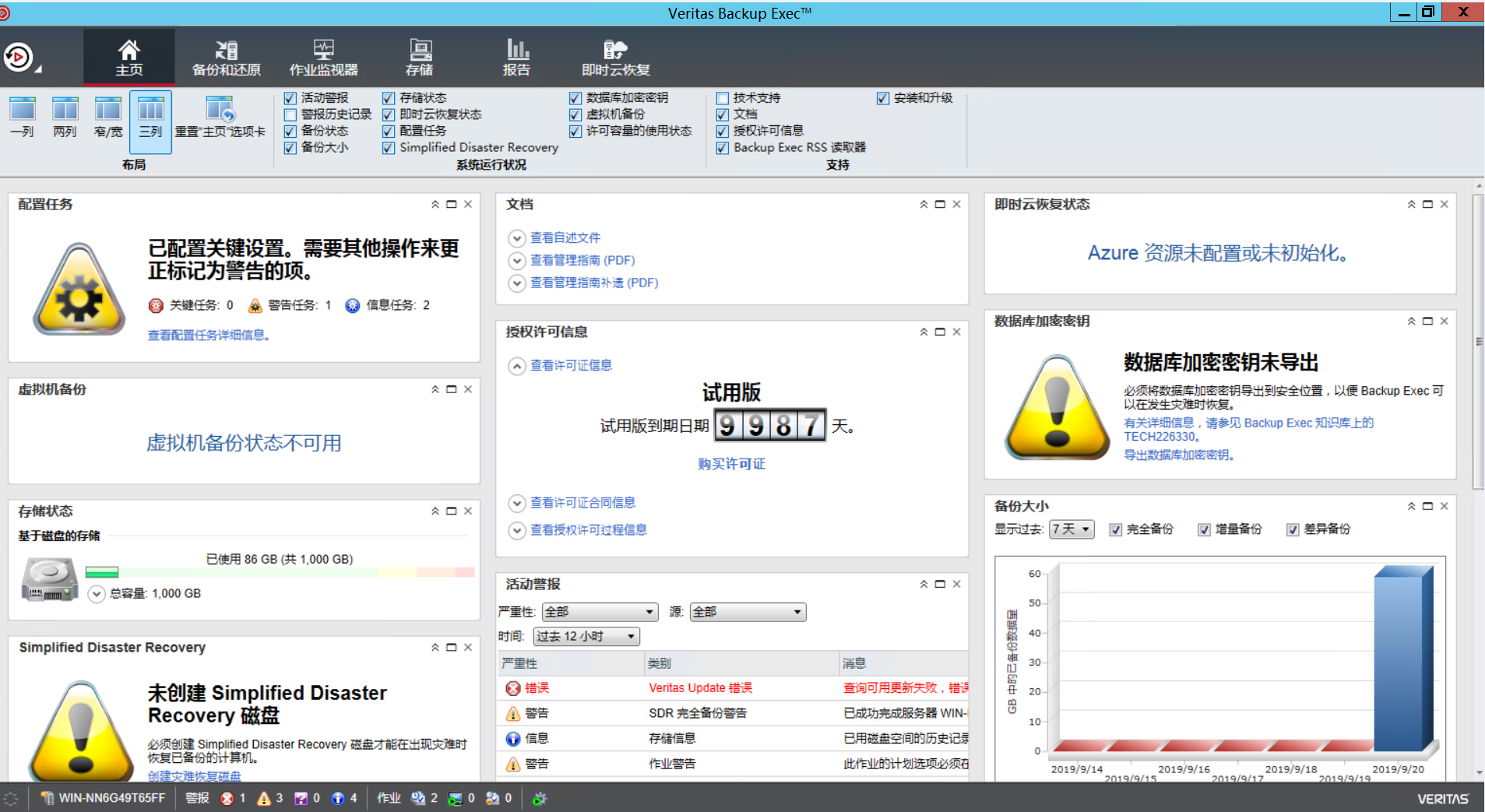Close the 存储状态 panel

[468, 511]
